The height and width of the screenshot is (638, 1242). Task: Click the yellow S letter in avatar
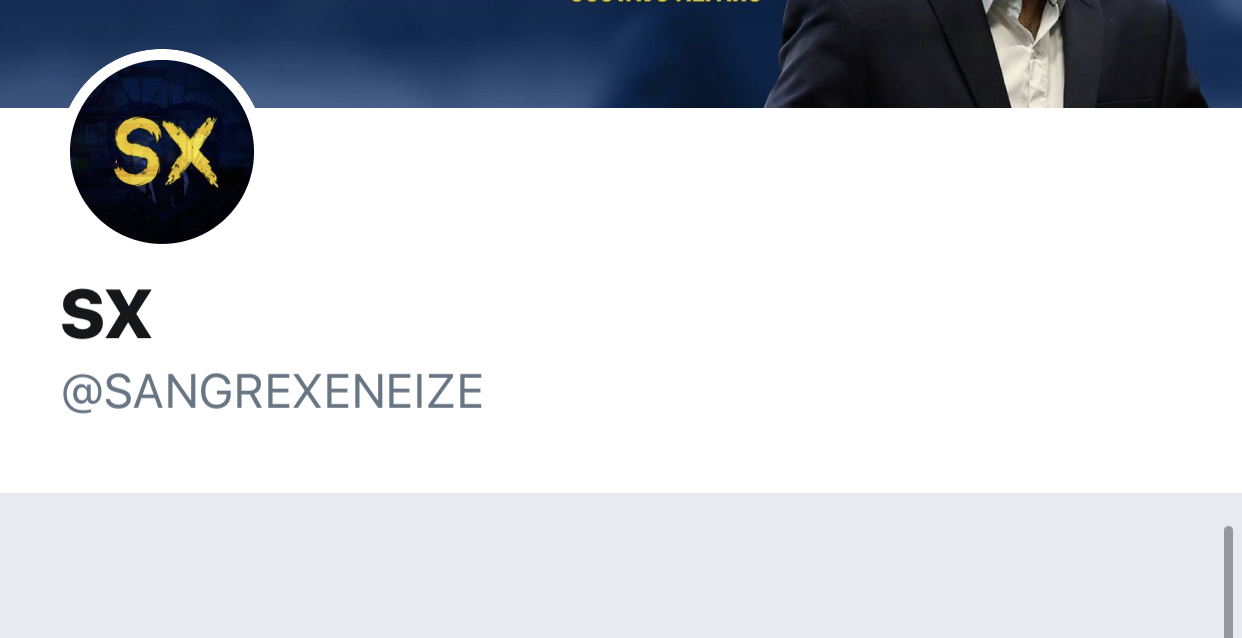click(138, 152)
